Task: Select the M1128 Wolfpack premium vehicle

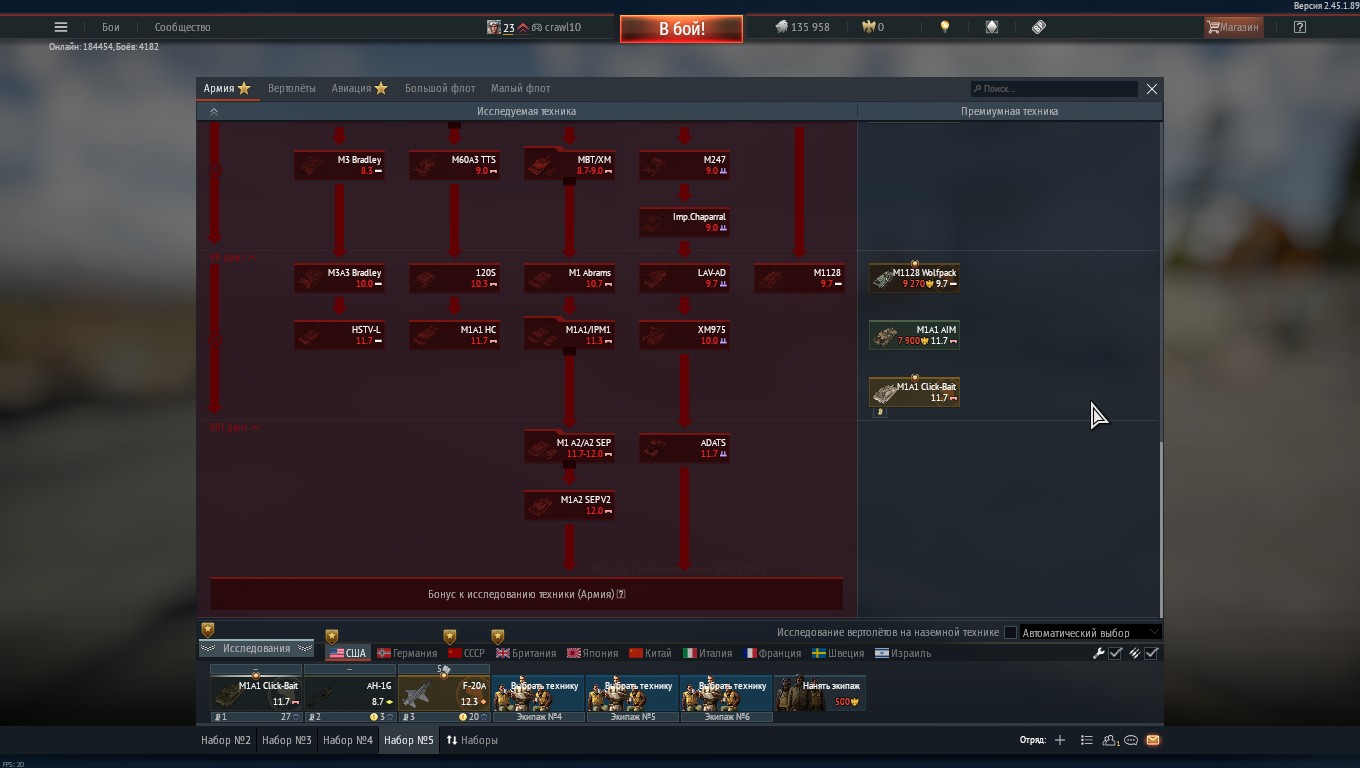Action: [x=914, y=278]
